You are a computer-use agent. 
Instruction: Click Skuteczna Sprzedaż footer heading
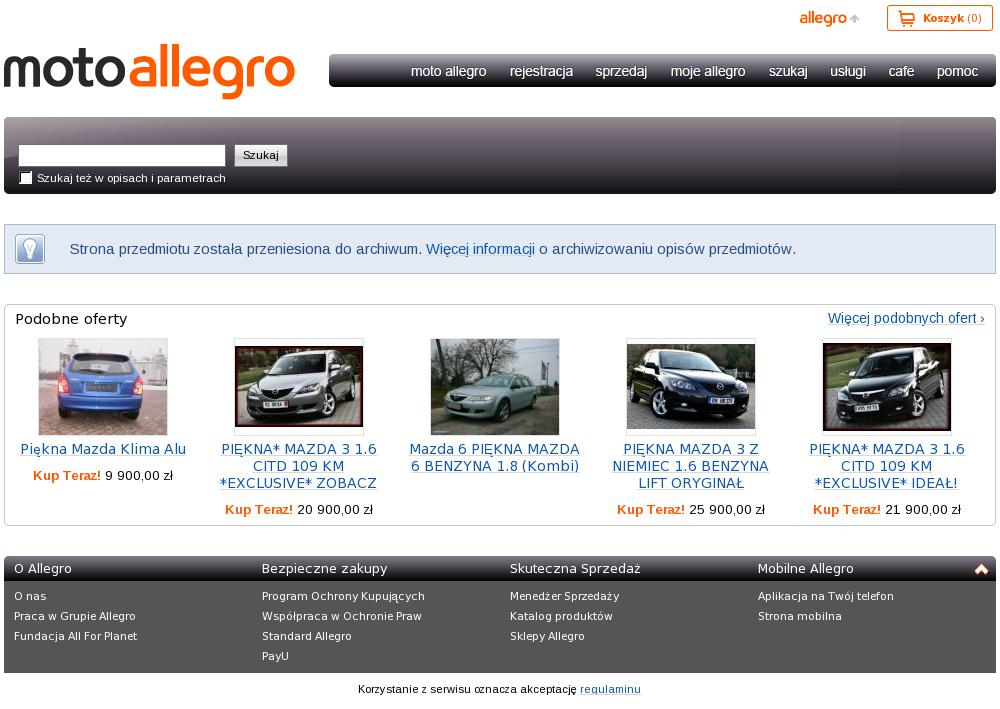pyautogui.click(x=575, y=569)
